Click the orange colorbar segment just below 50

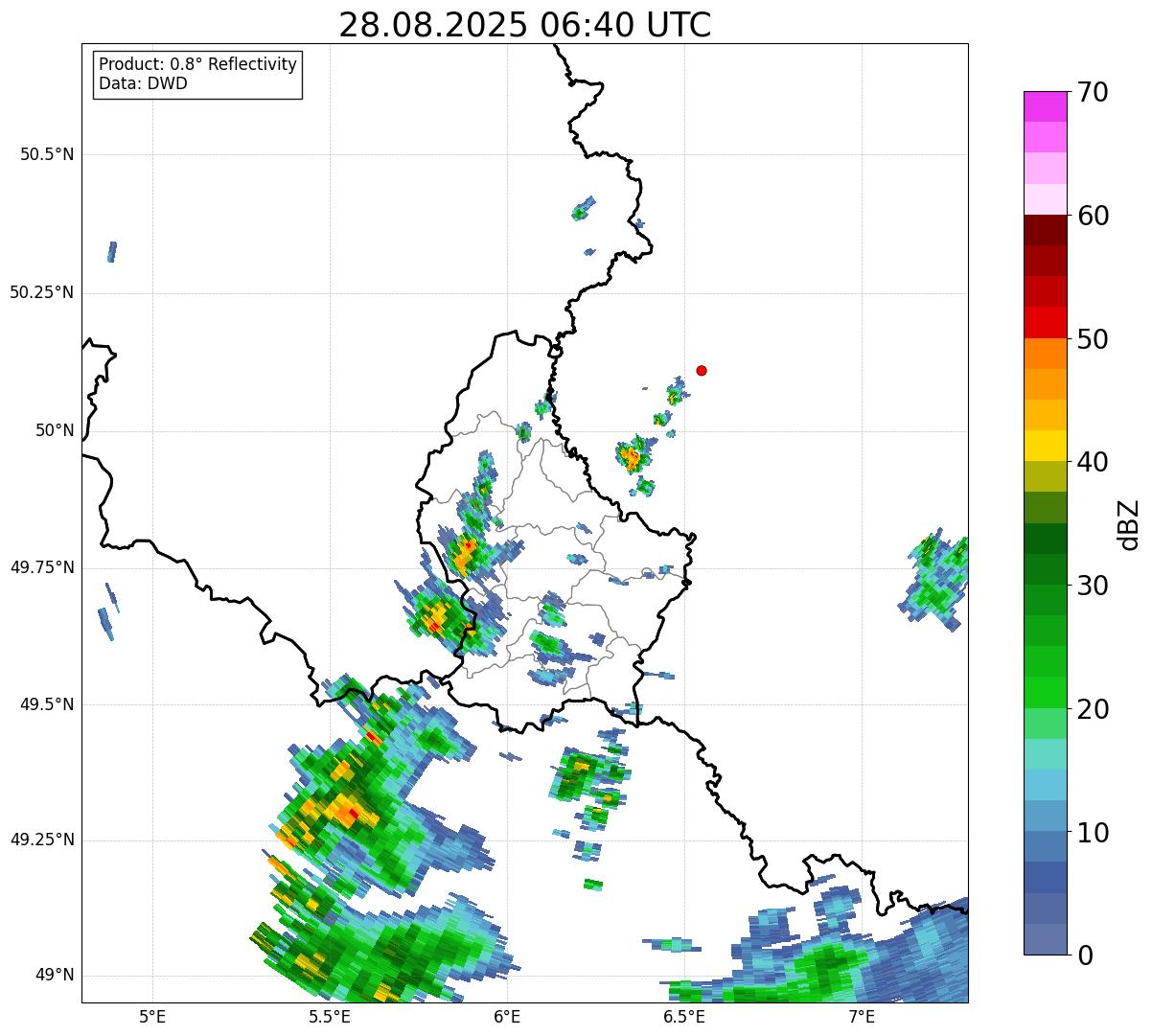pos(1045,354)
